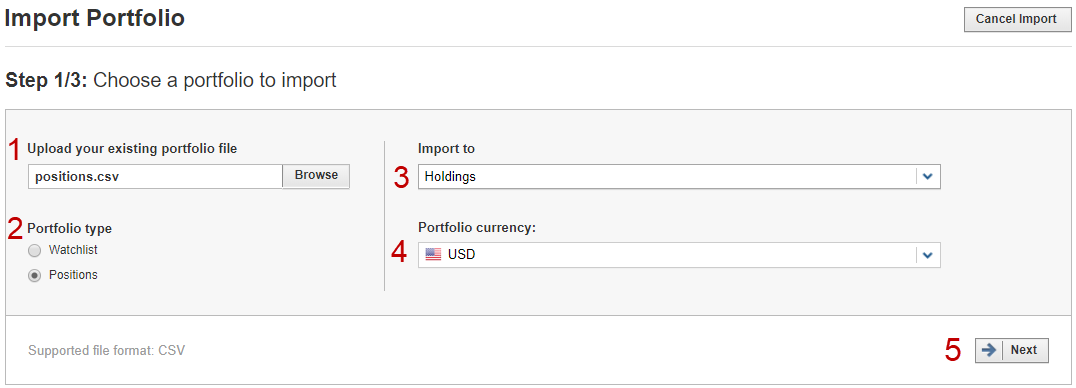The image size is (1076, 388).
Task: Click the red number 2 marker
Action: coord(15,229)
